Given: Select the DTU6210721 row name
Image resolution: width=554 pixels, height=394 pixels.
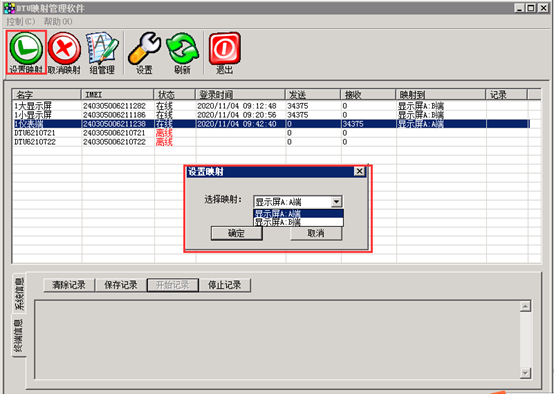Looking at the screenshot, I should (35, 133).
